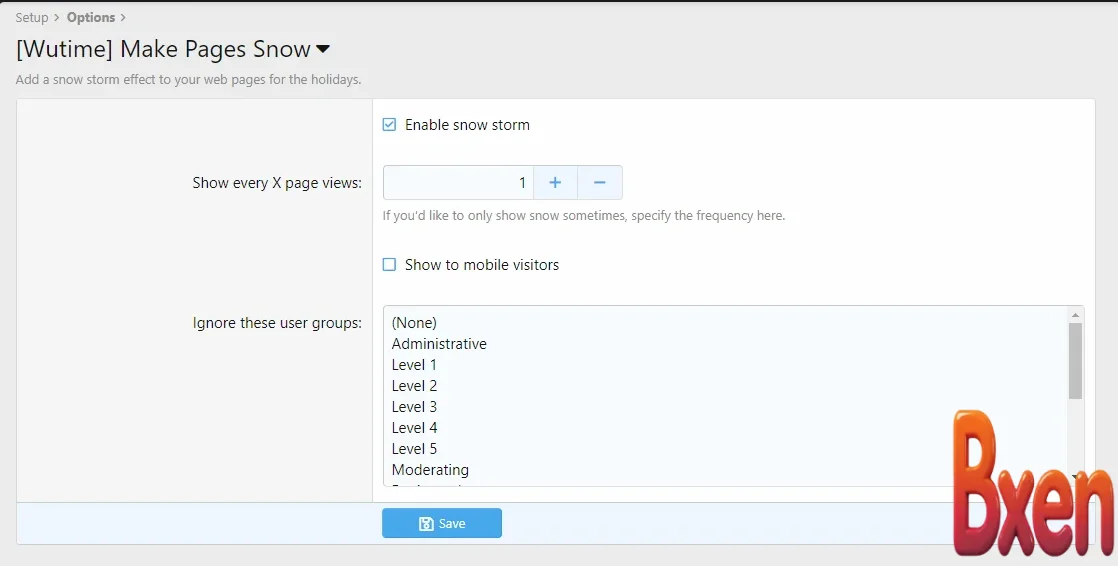The image size is (1118, 566).
Task: Focus the Show every X page views field
Action: pyautogui.click(x=458, y=183)
